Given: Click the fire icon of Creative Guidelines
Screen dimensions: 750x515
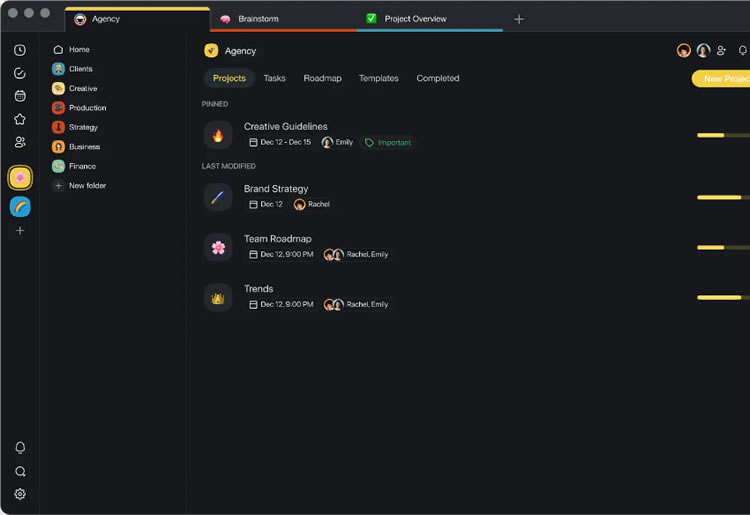Looking at the screenshot, I should click(218, 135).
